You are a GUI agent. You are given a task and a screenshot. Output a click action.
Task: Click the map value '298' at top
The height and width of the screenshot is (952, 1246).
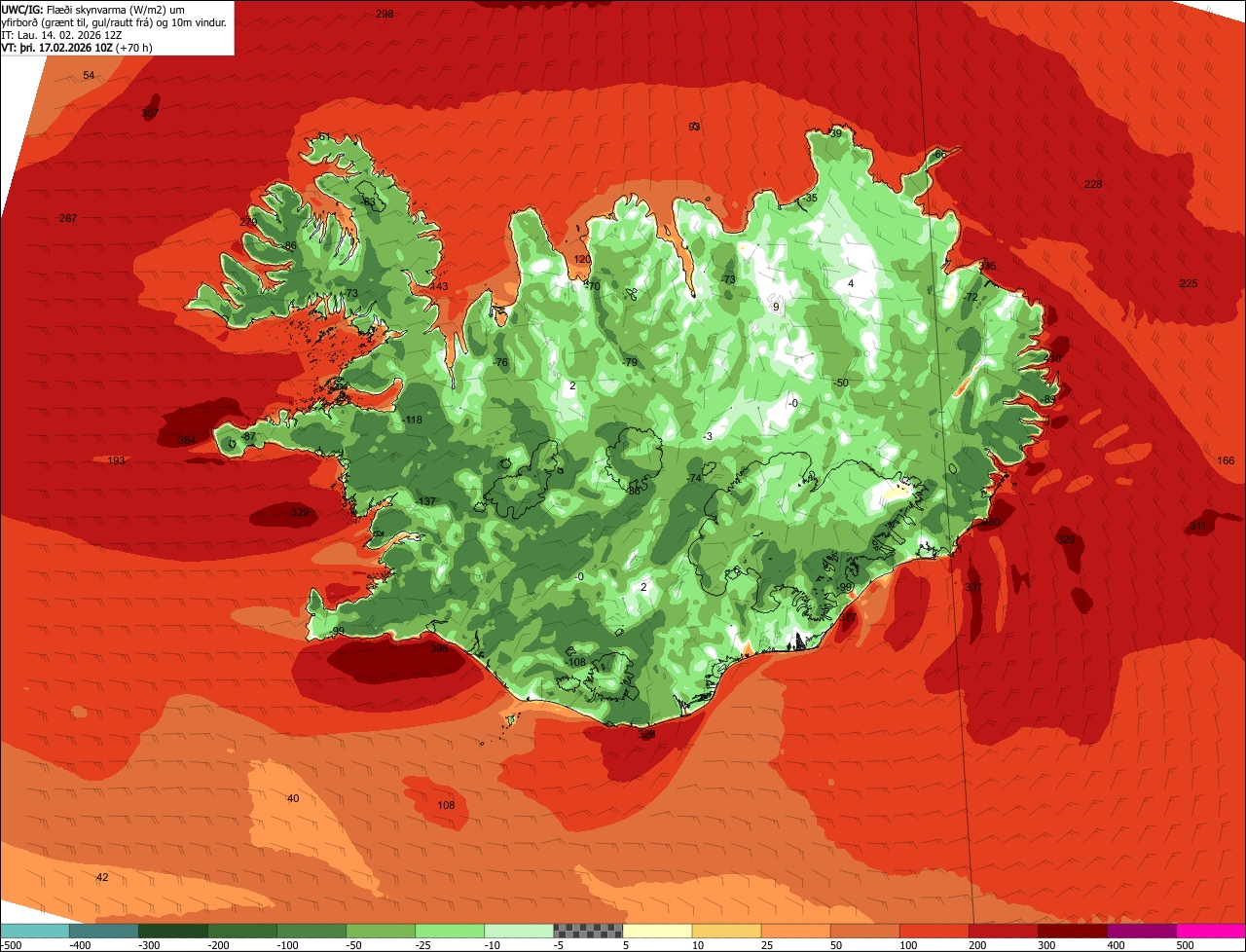[385, 14]
